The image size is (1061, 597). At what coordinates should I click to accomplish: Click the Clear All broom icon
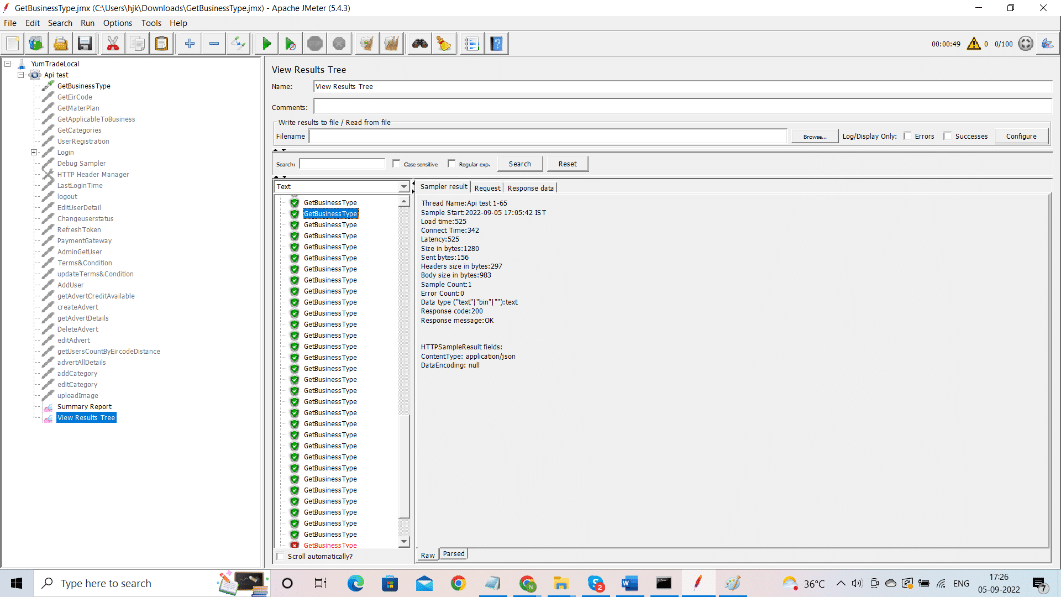tap(390, 44)
